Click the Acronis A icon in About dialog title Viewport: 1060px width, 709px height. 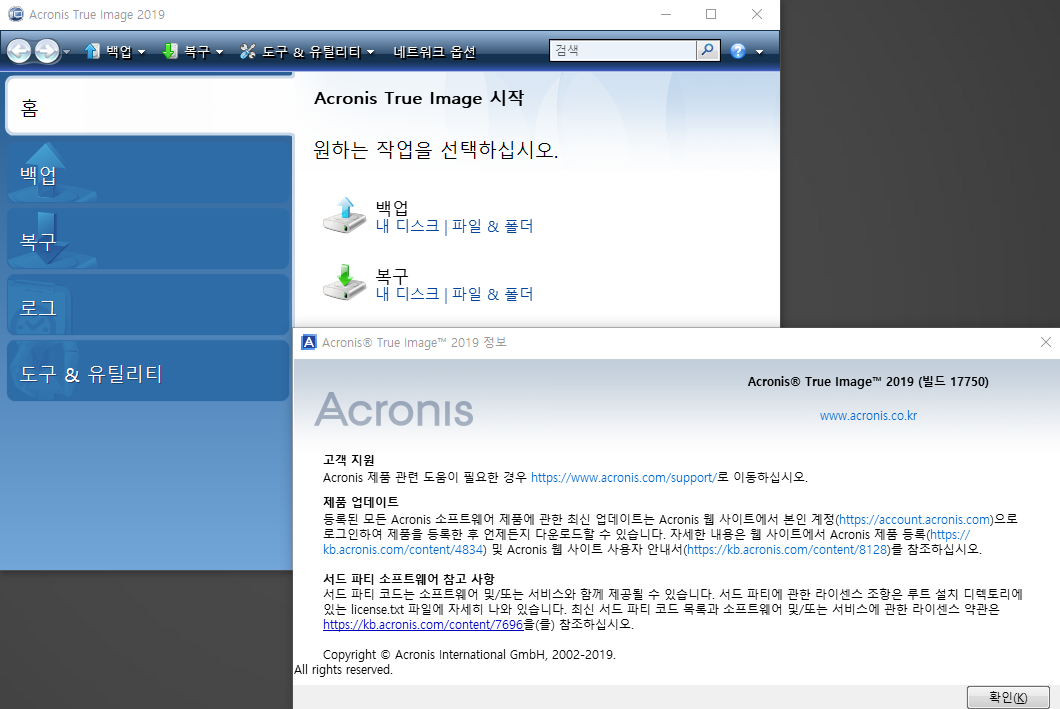click(x=309, y=342)
